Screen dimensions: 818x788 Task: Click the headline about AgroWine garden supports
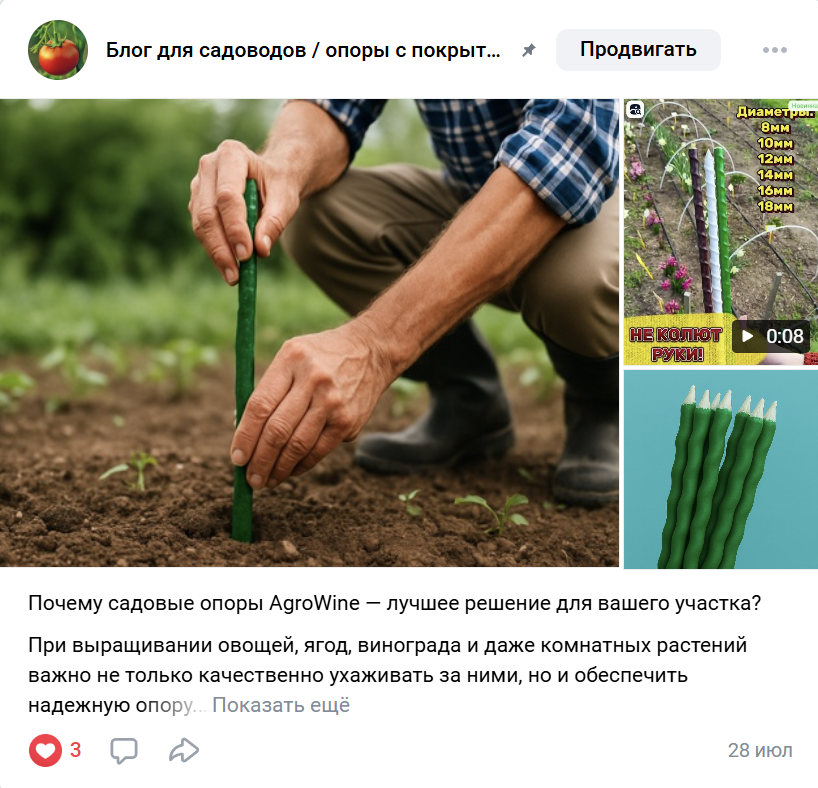tap(394, 603)
